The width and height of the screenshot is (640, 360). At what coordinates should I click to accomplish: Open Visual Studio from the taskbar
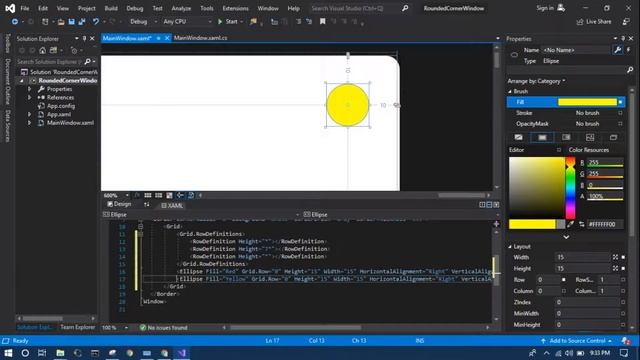(182, 353)
